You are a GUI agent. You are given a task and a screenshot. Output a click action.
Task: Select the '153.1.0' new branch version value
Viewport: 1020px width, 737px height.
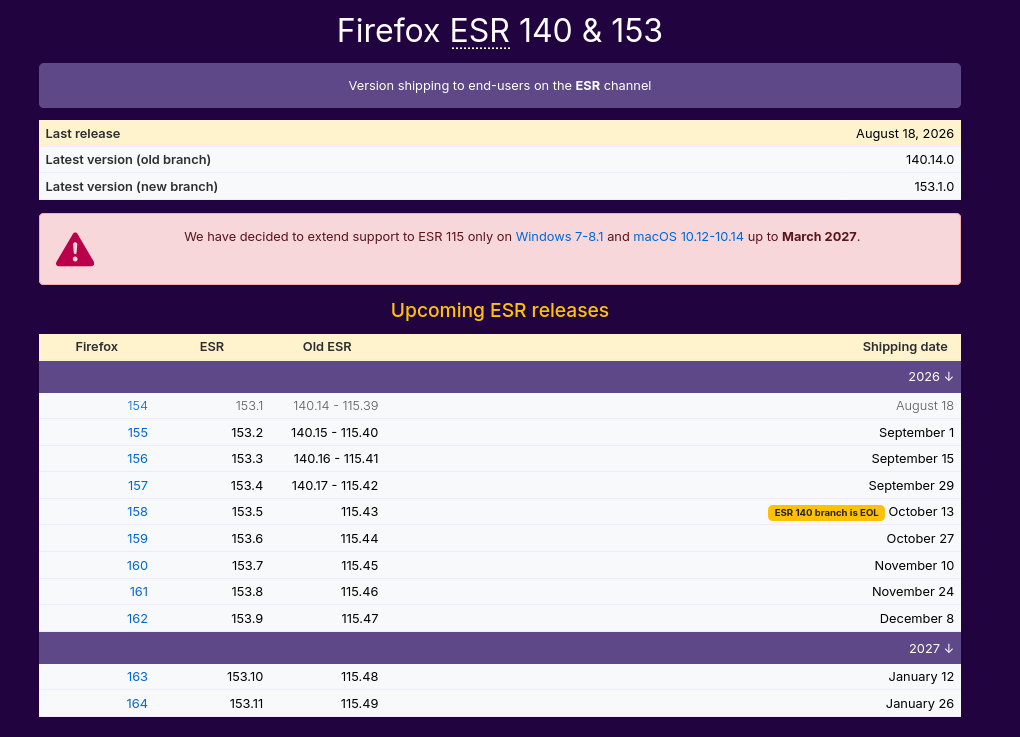click(x=934, y=187)
